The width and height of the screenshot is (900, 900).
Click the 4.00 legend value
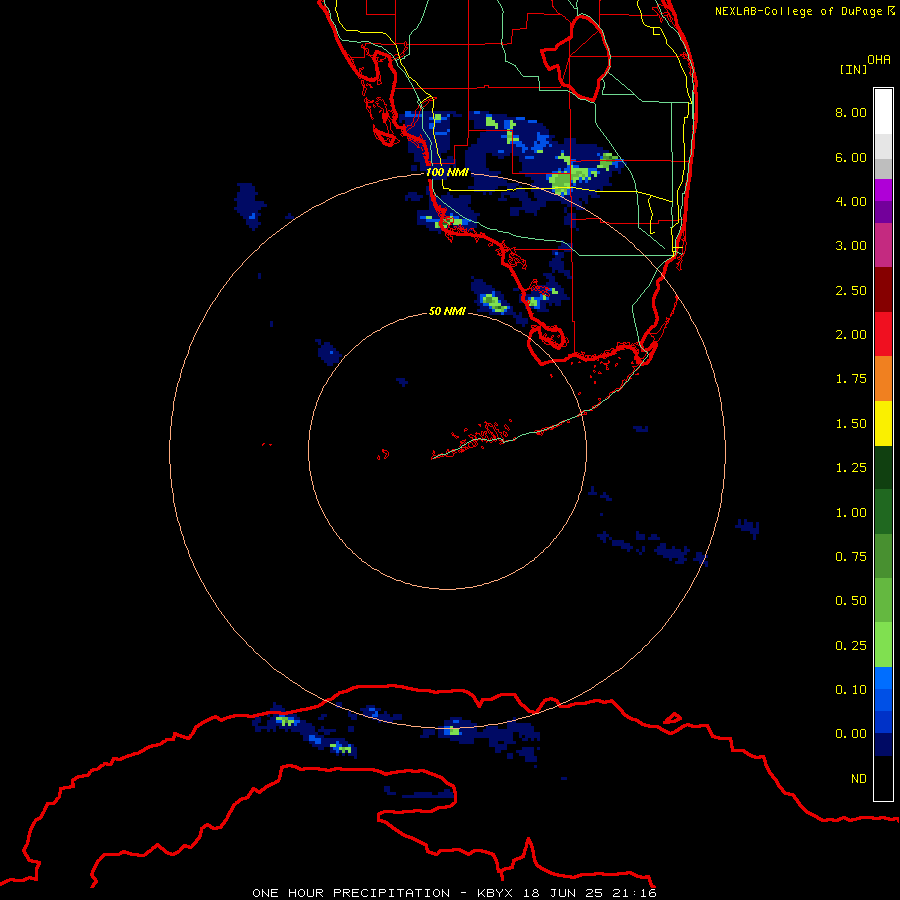click(x=851, y=201)
